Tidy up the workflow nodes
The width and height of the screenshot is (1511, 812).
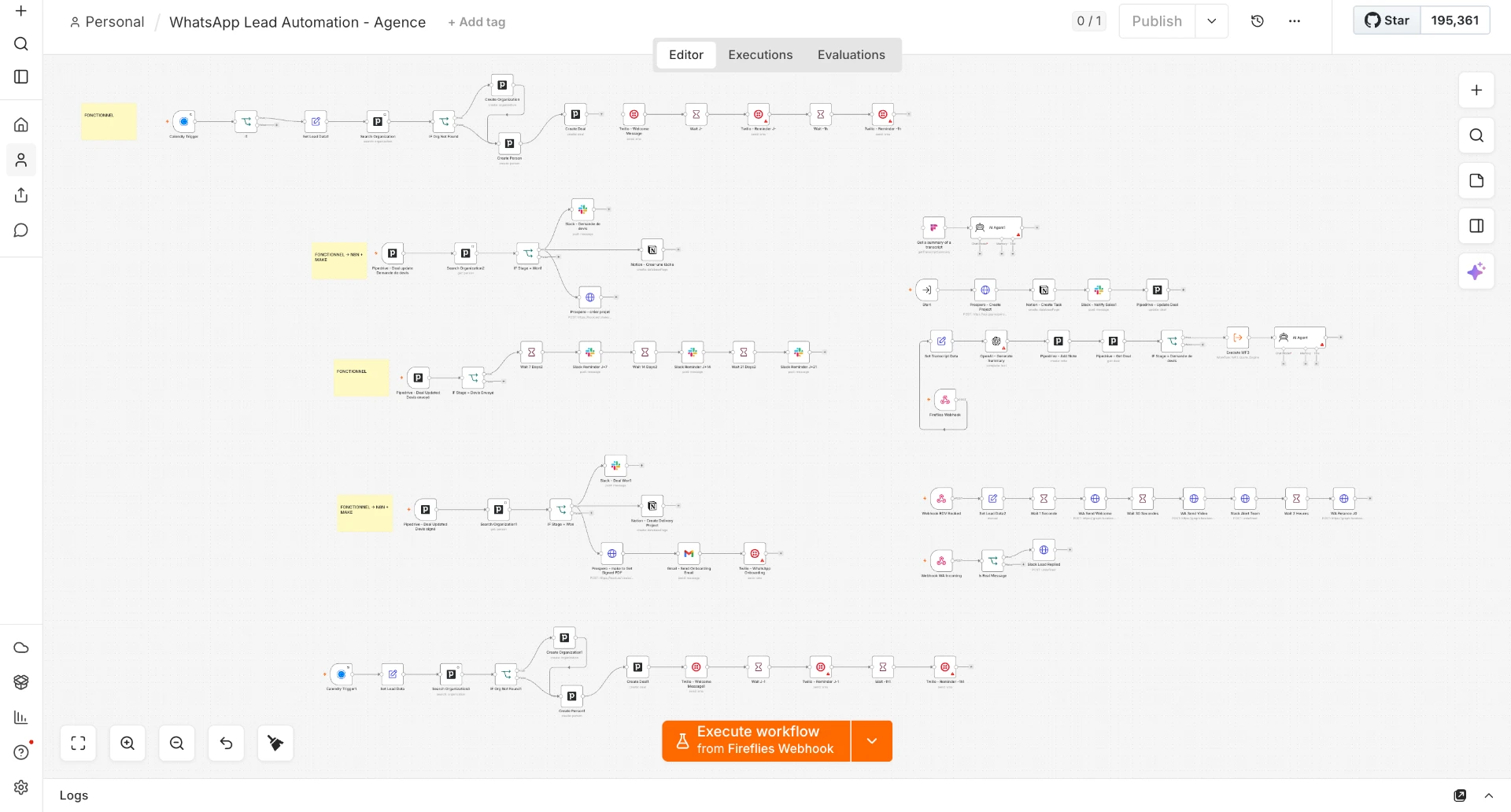pos(275,744)
